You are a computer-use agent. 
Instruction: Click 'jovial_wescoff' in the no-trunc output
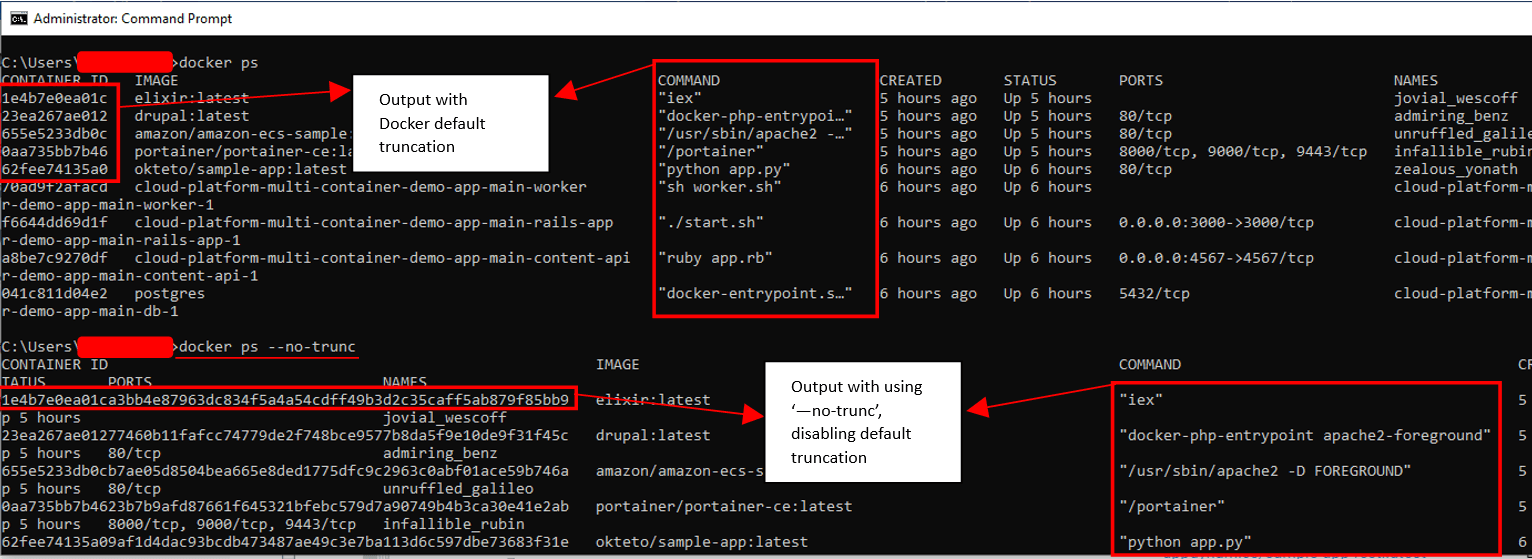click(x=445, y=418)
